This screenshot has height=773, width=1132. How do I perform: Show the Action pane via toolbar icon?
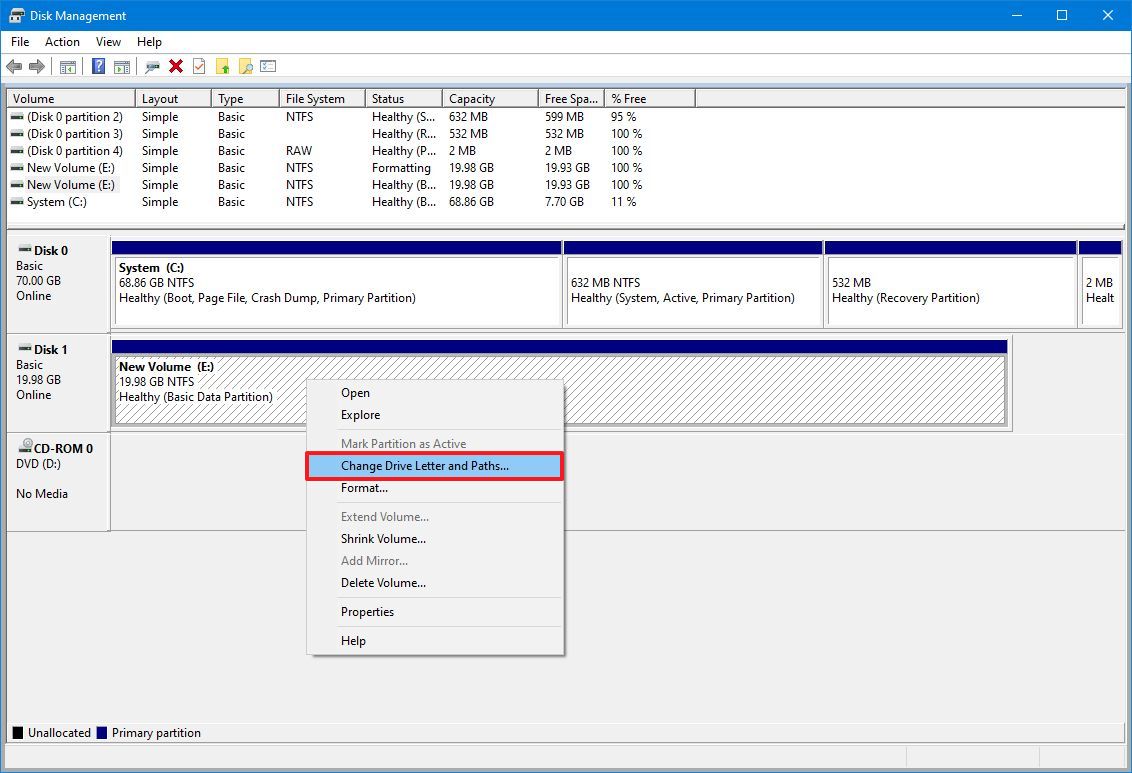pos(121,66)
